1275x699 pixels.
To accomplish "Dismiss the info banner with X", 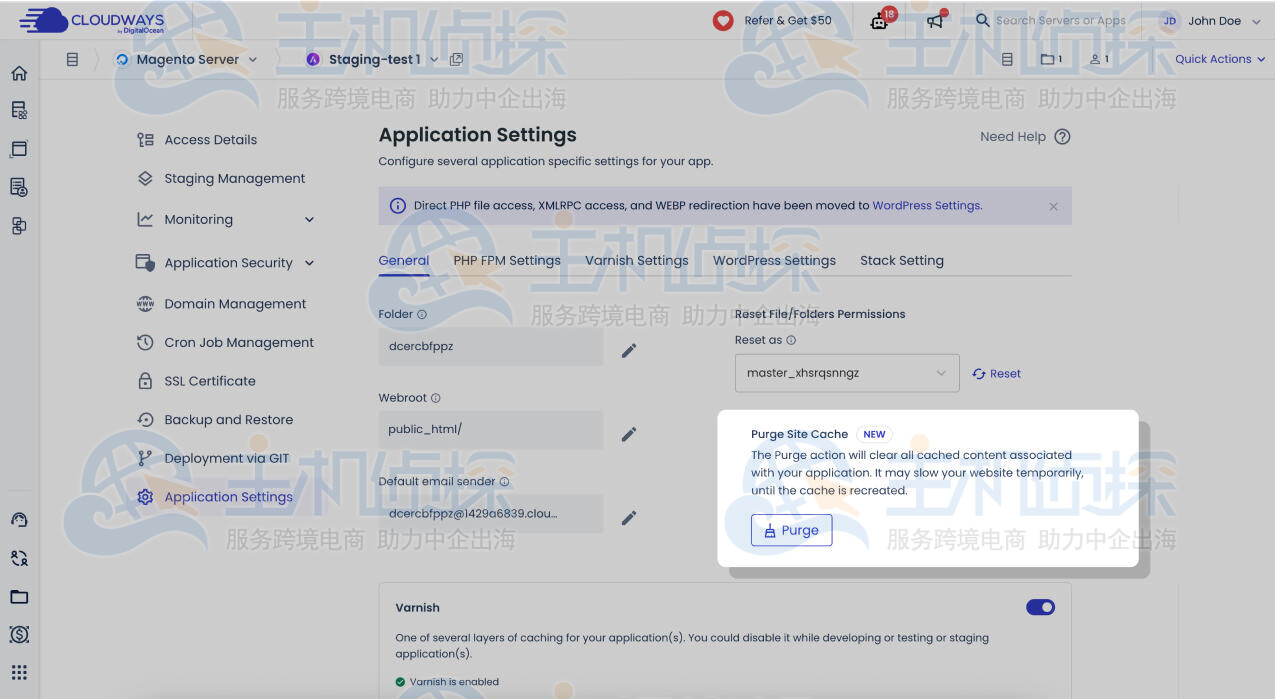I will [1053, 206].
